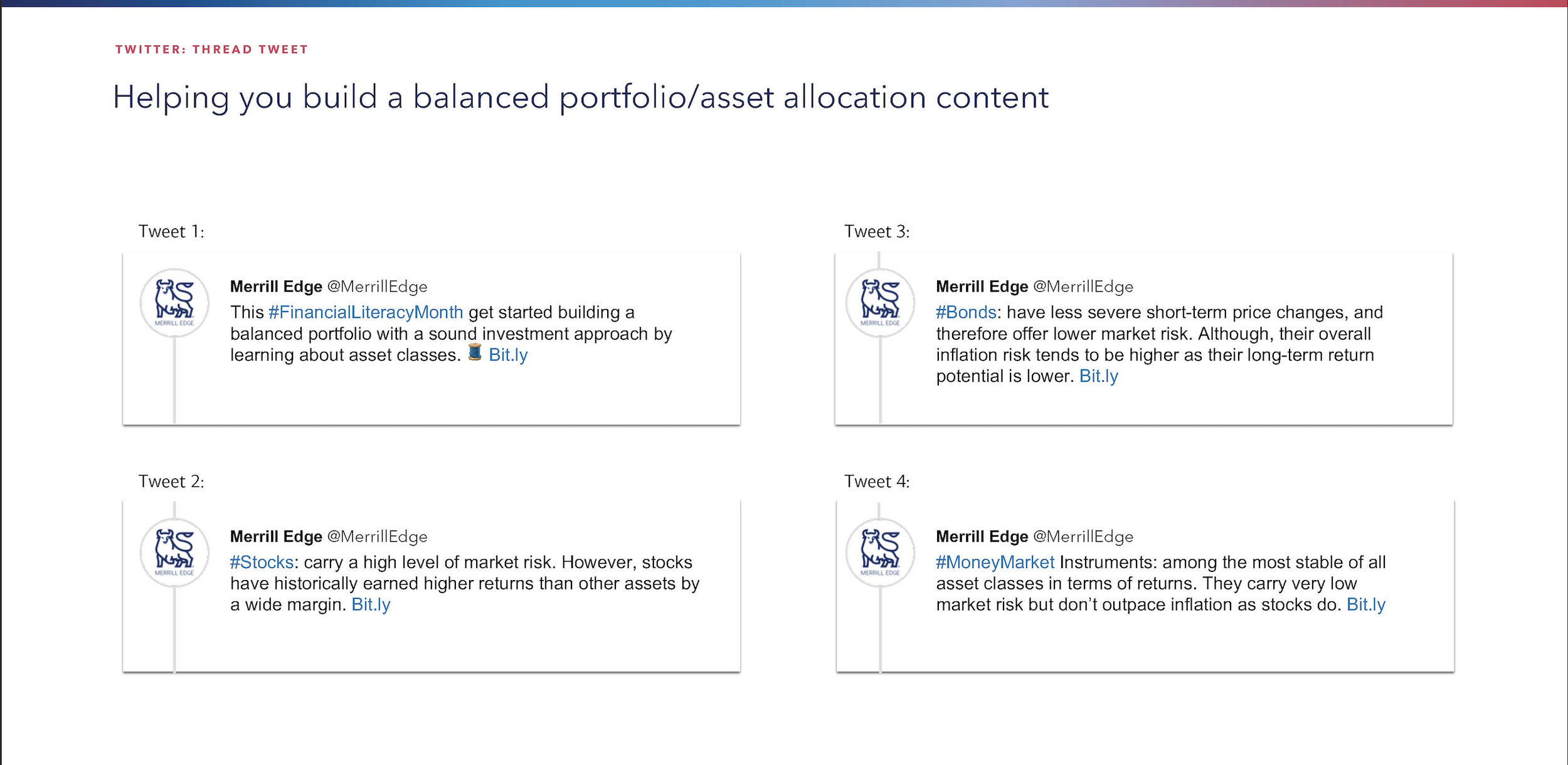This screenshot has width=1568, height=765.
Task: Open the #MoneyMarket hashtag link
Action: point(995,562)
